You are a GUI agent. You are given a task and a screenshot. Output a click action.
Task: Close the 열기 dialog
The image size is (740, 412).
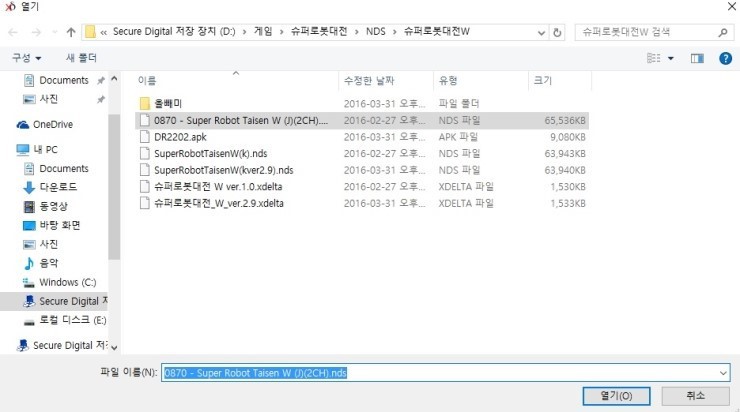(732, 6)
